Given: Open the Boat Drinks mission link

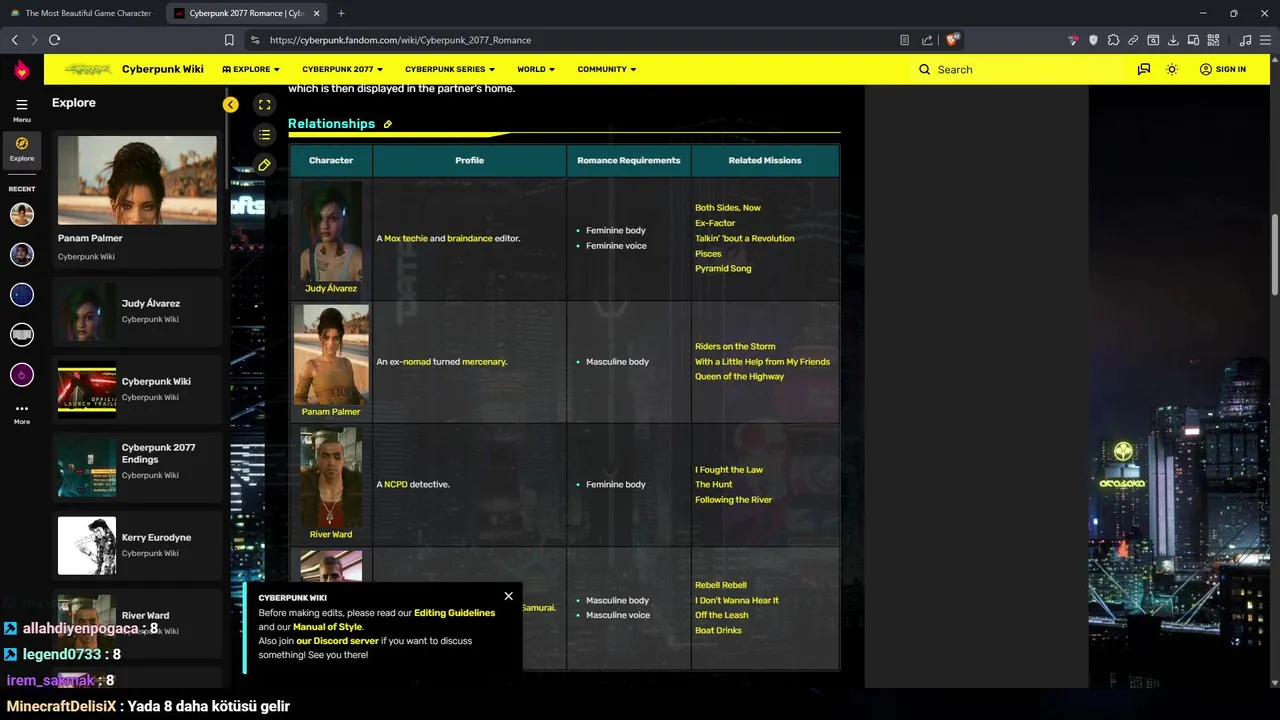Looking at the screenshot, I should (x=718, y=630).
